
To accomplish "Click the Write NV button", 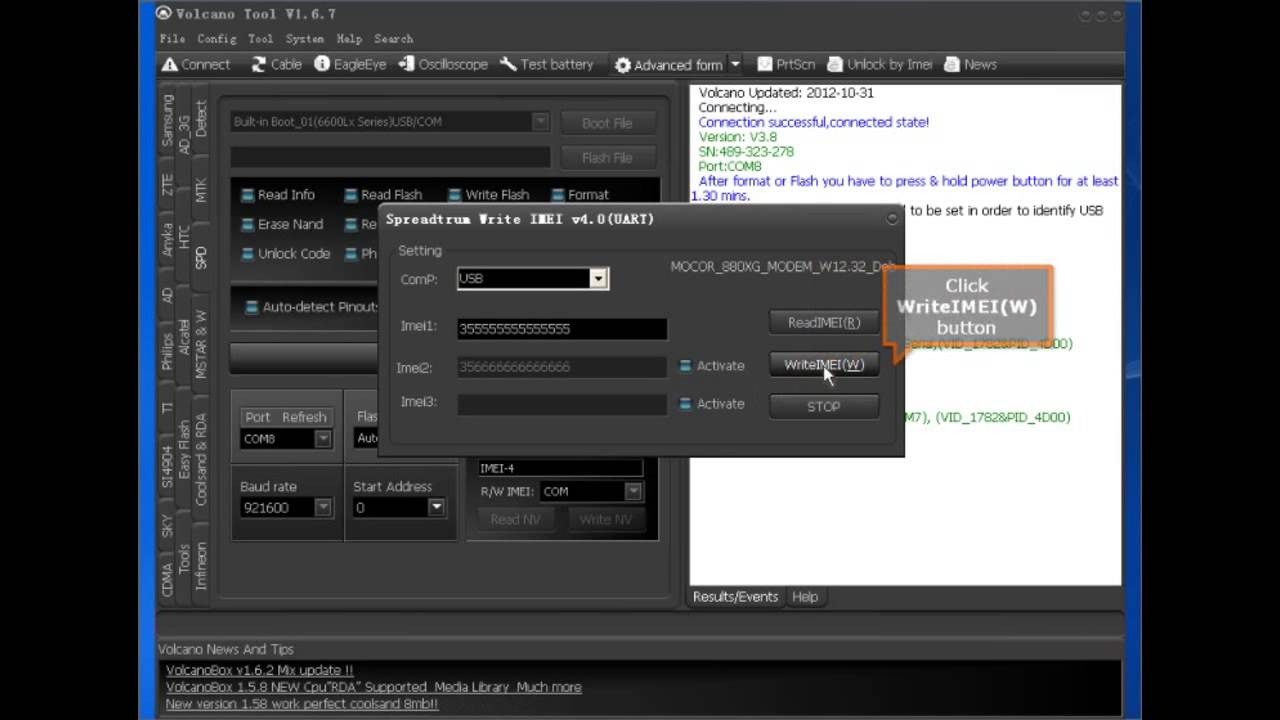I will [605, 520].
